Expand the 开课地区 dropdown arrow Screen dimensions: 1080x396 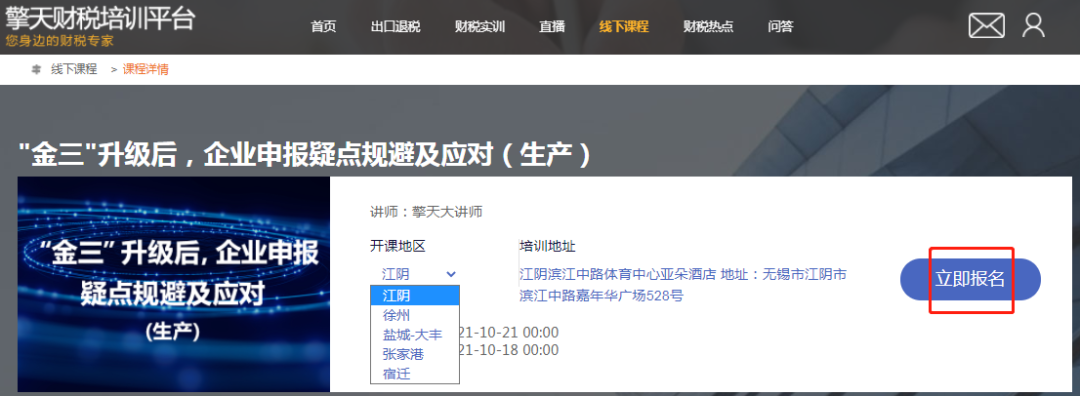(x=451, y=274)
